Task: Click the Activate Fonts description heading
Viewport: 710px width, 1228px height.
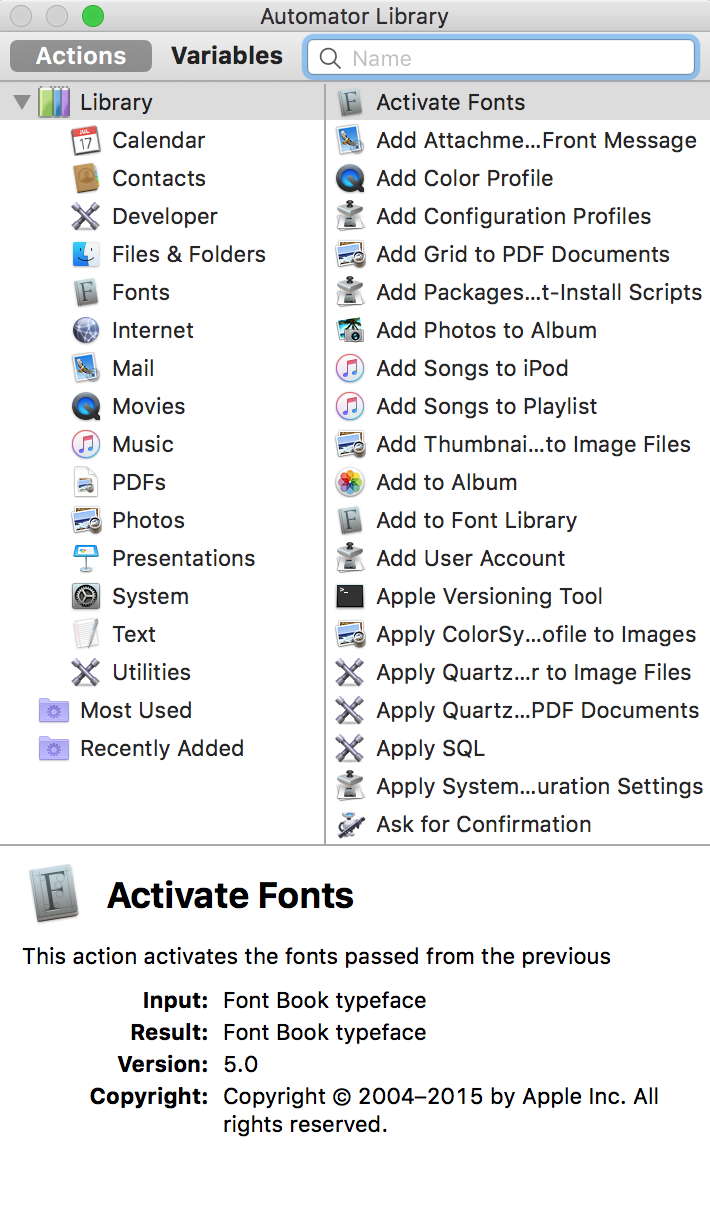Action: [x=231, y=895]
